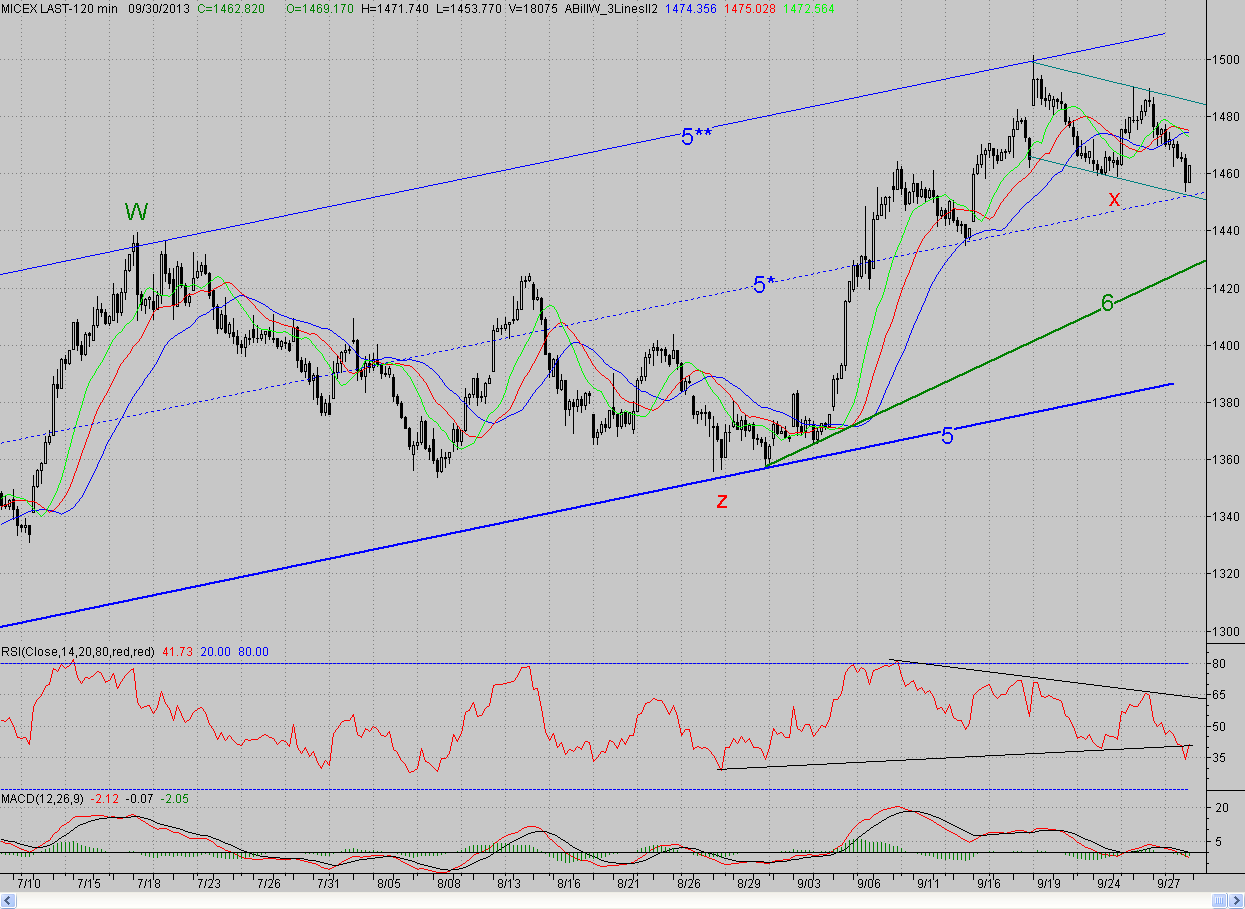Click the low value L=1453.770
This screenshot has height=909, width=1245.
(x=469, y=9)
